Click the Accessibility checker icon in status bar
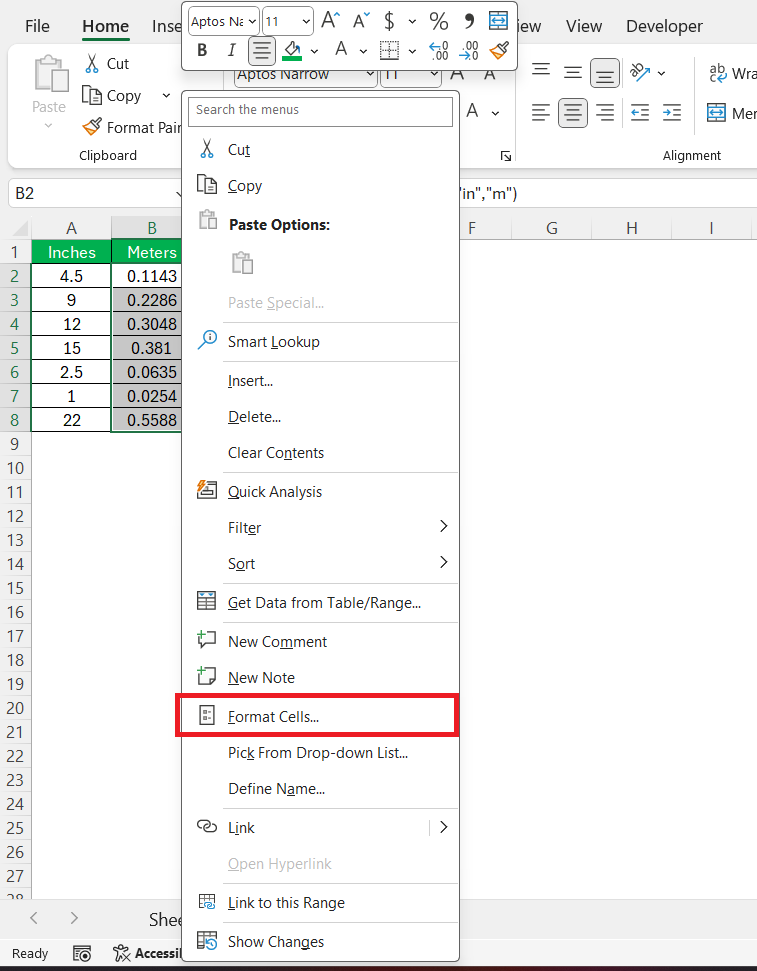757x971 pixels. point(121,953)
